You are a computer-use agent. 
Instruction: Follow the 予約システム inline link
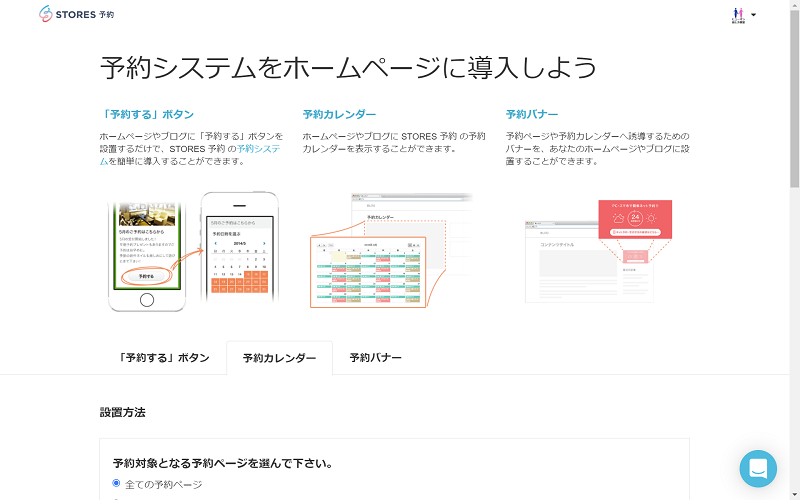click(259, 149)
